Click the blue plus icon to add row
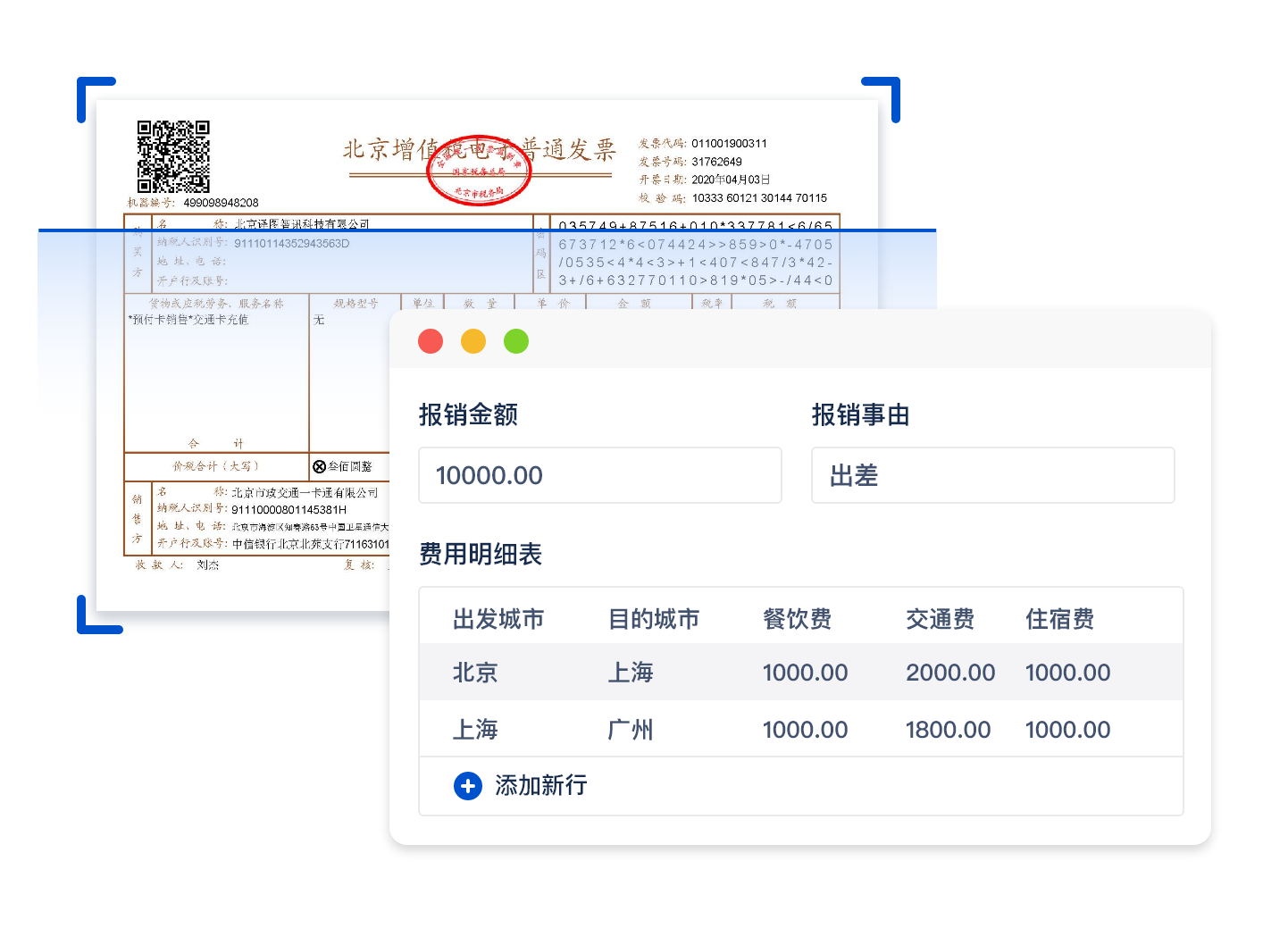Image resolution: width=1288 pixels, height=945 pixels. pos(467,786)
